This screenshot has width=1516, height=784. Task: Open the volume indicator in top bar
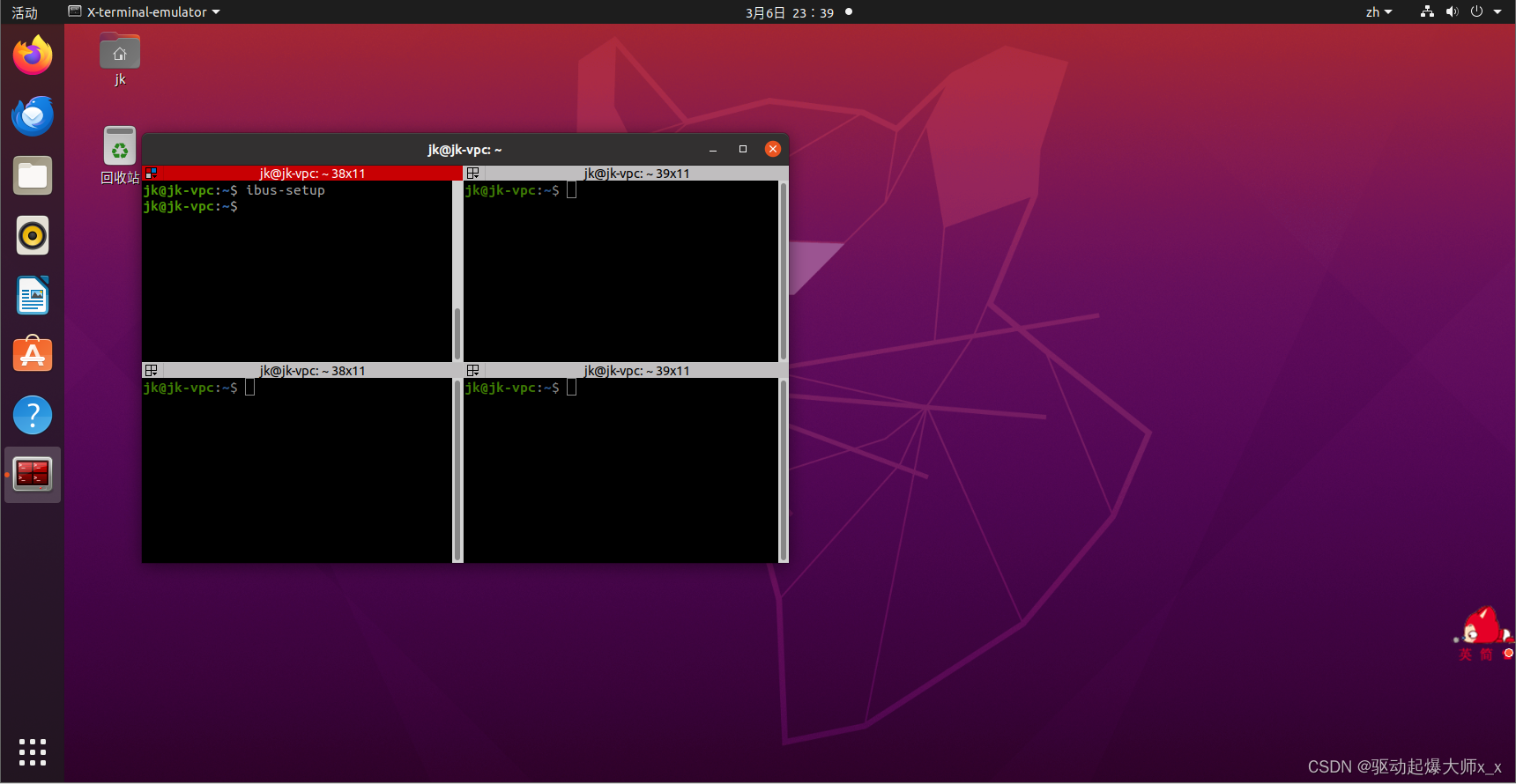click(1452, 11)
